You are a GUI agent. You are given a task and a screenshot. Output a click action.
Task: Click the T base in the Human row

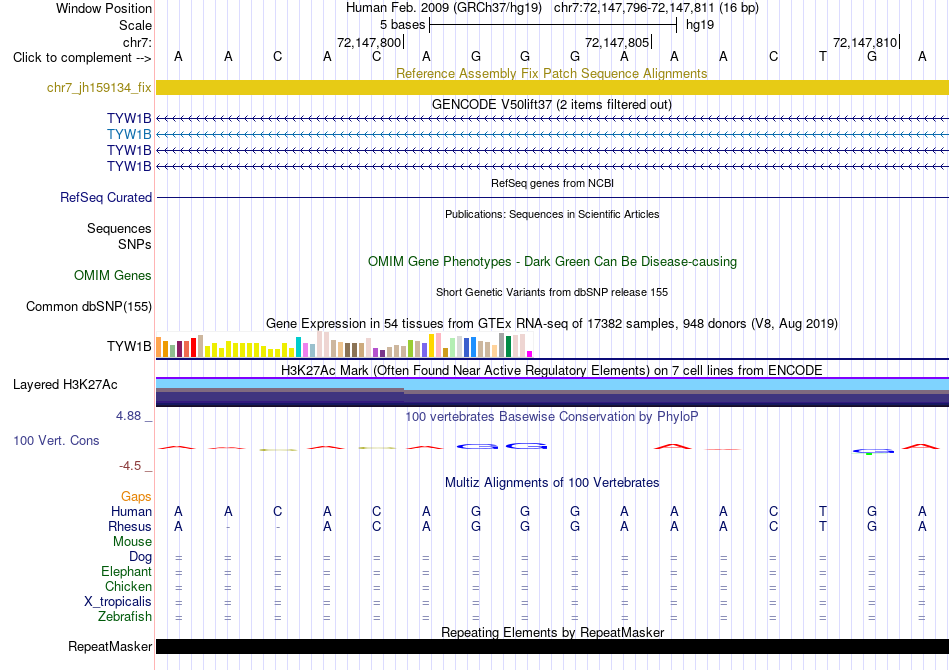[x=823, y=512]
